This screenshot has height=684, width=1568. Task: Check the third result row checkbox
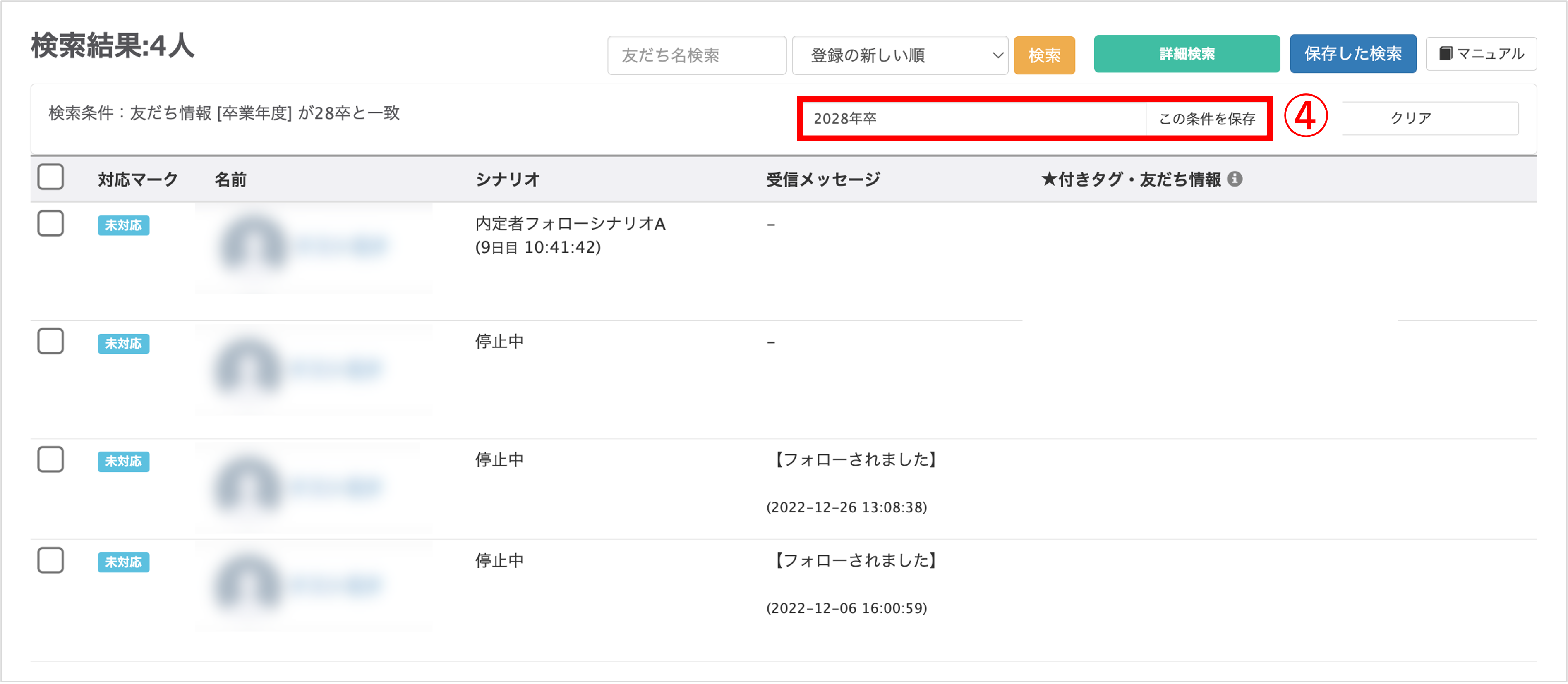click(50, 459)
